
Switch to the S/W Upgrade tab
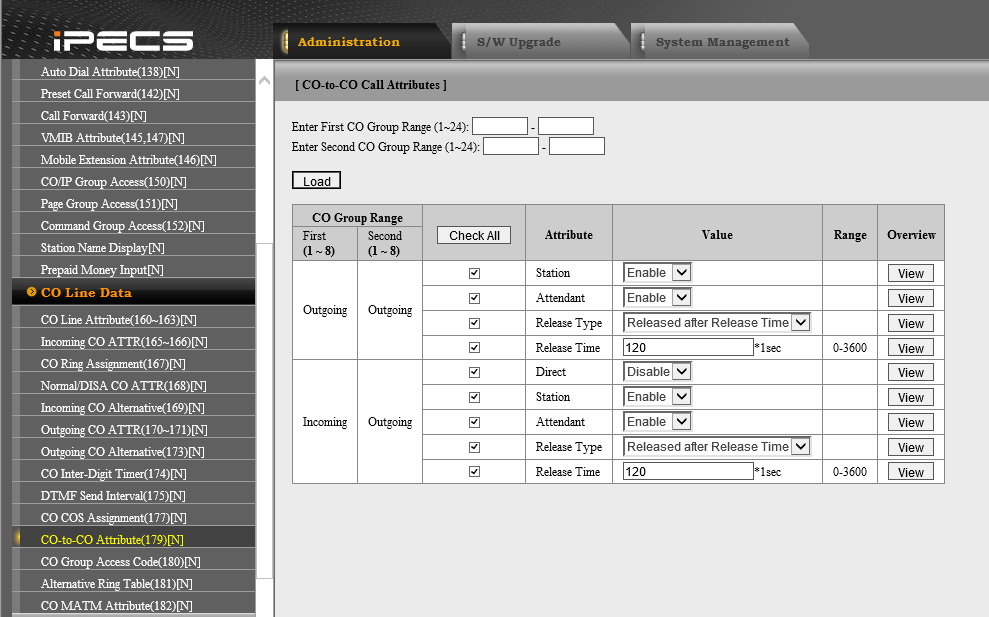pyautogui.click(x=518, y=42)
